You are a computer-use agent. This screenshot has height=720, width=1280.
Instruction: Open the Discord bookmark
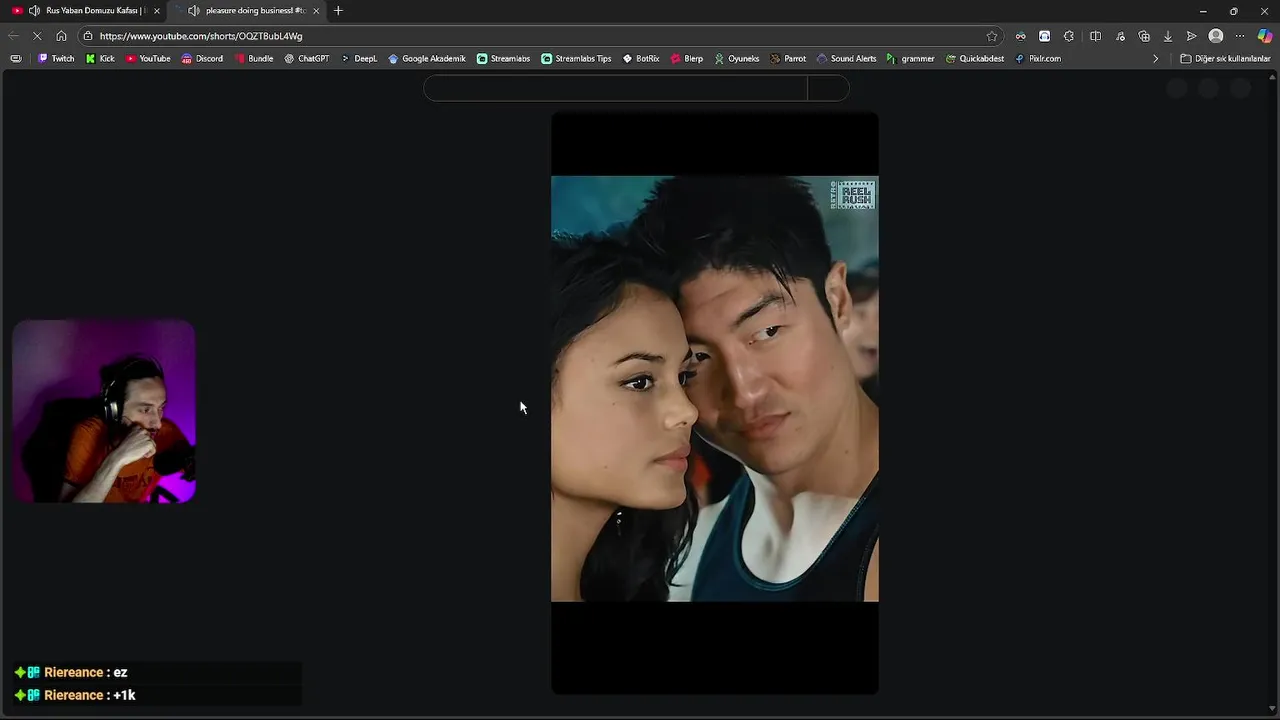click(x=202, y=59)
